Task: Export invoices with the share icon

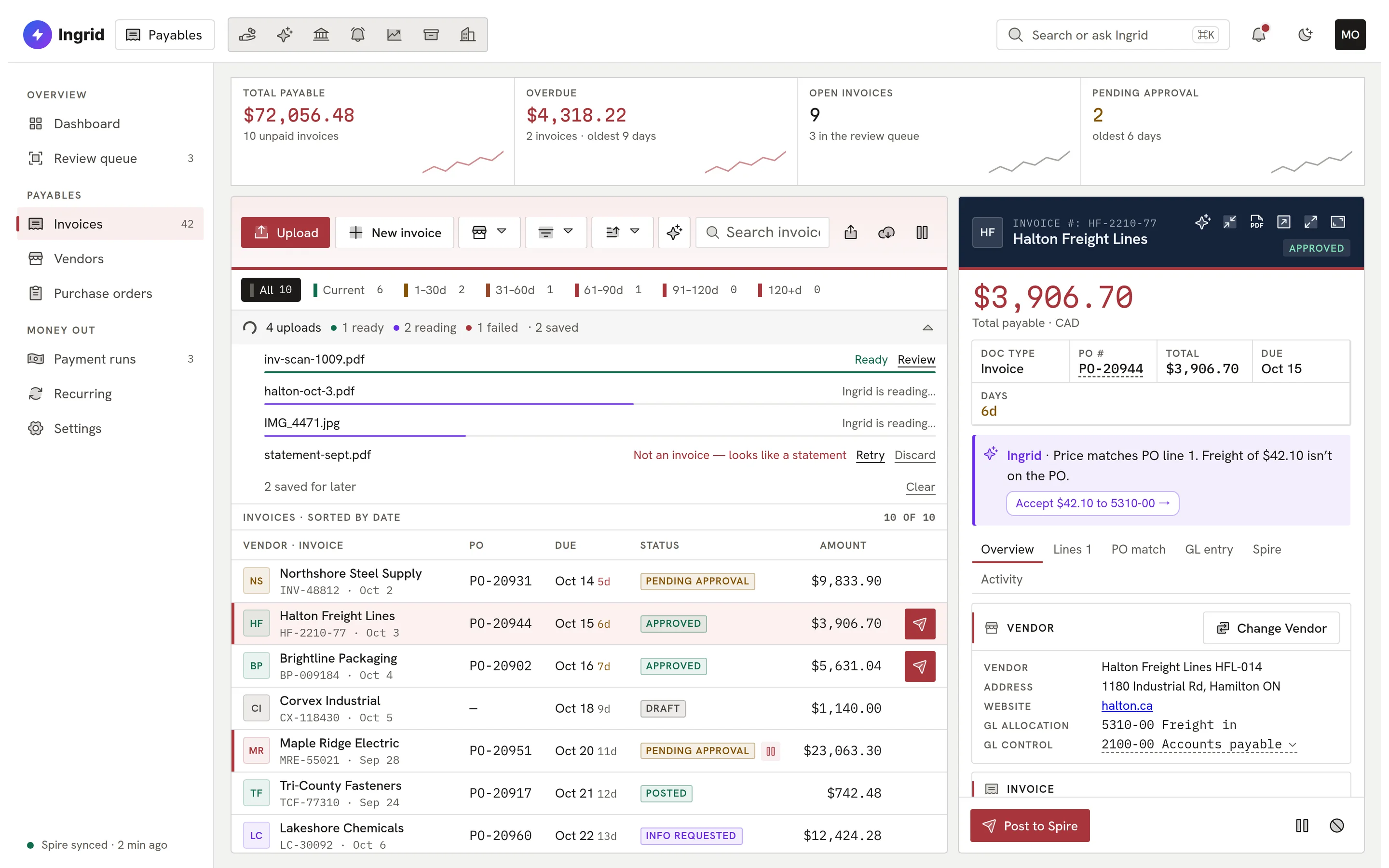Action: click(x=851, y=232)
